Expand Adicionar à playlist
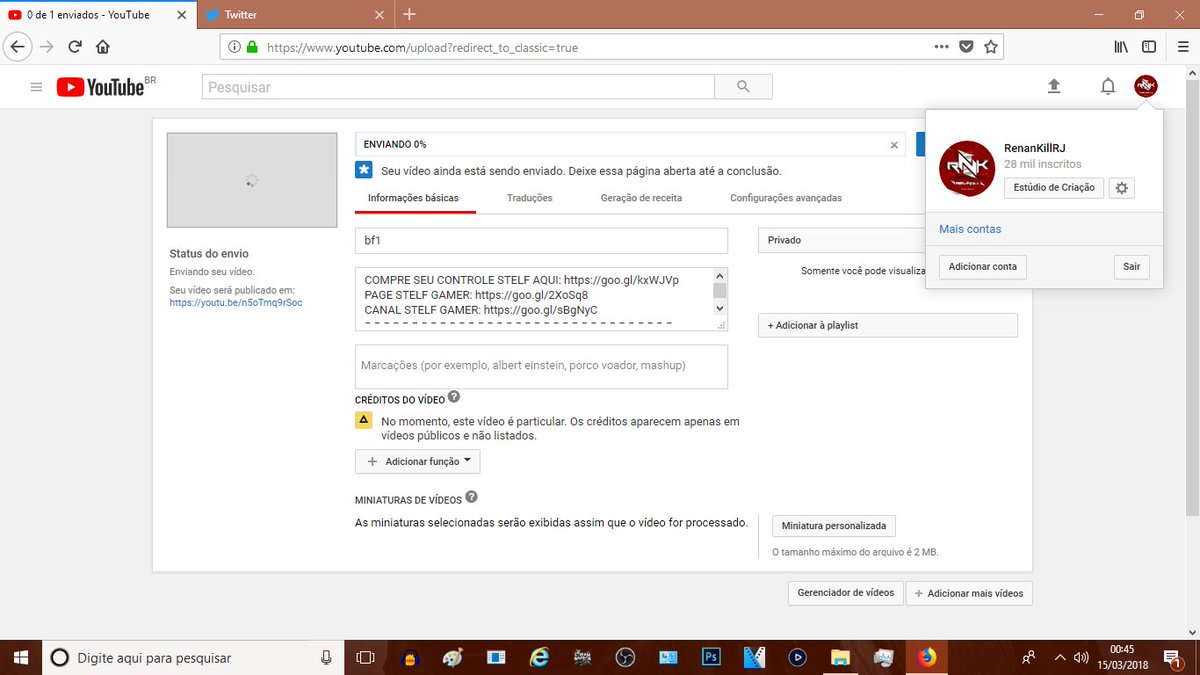The width and height of the screenshot is (1200, 675). coord(888,325)
